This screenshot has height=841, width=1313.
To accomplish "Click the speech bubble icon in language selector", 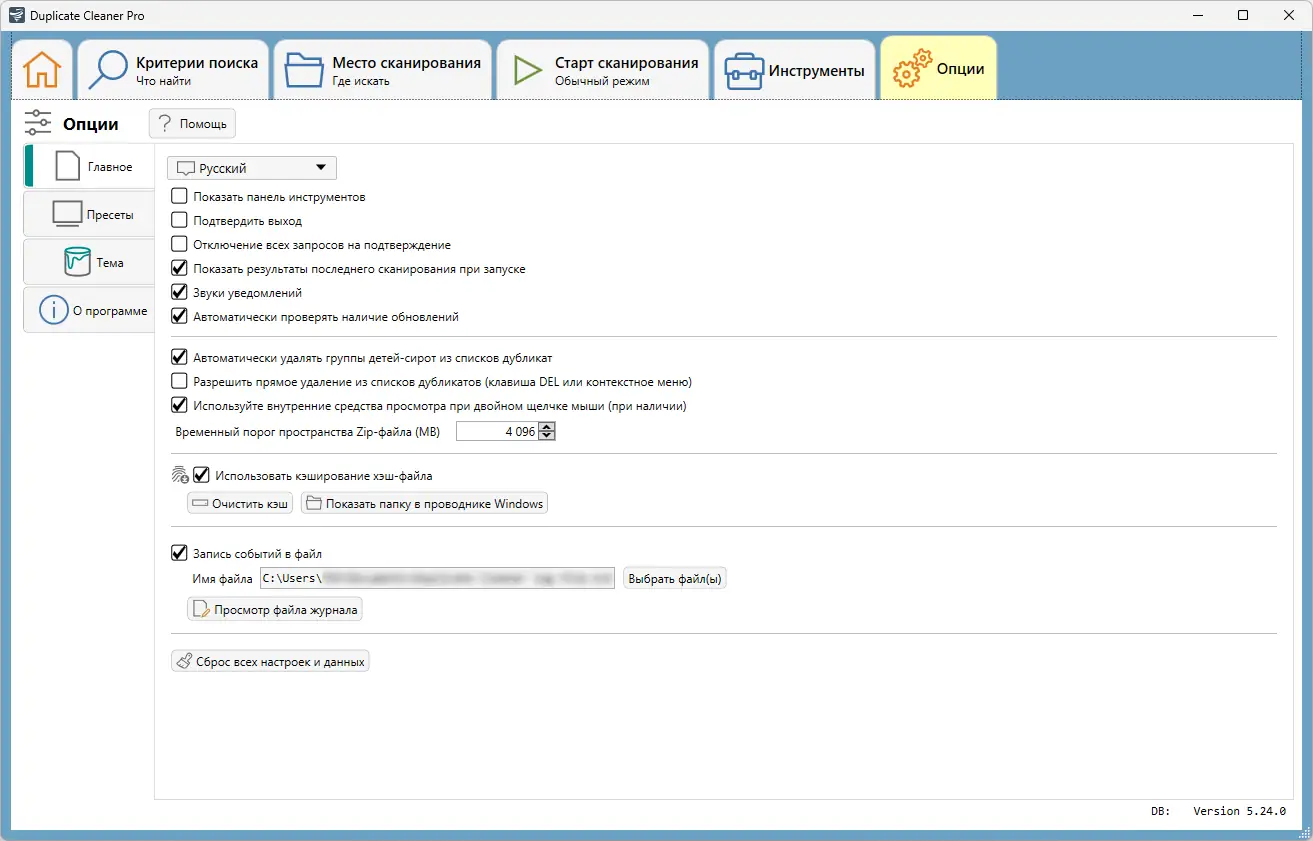I will (185, 169).
